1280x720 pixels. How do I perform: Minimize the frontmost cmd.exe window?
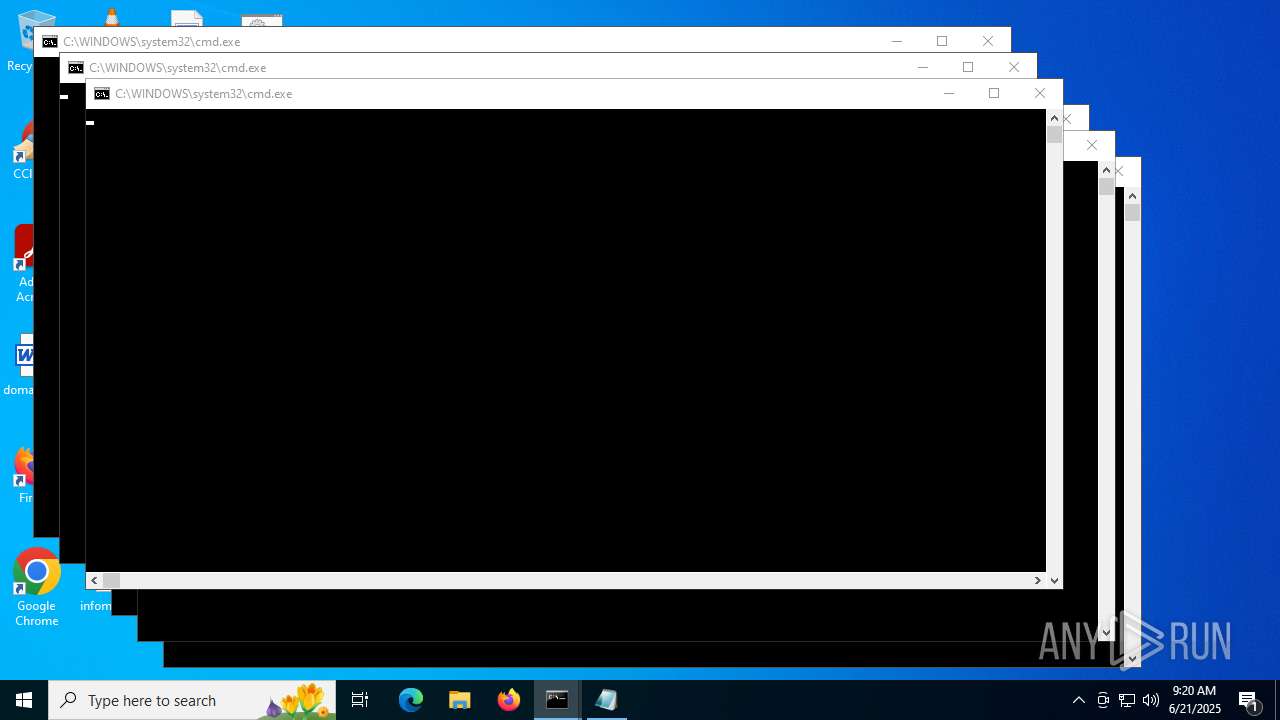point(949,93)
